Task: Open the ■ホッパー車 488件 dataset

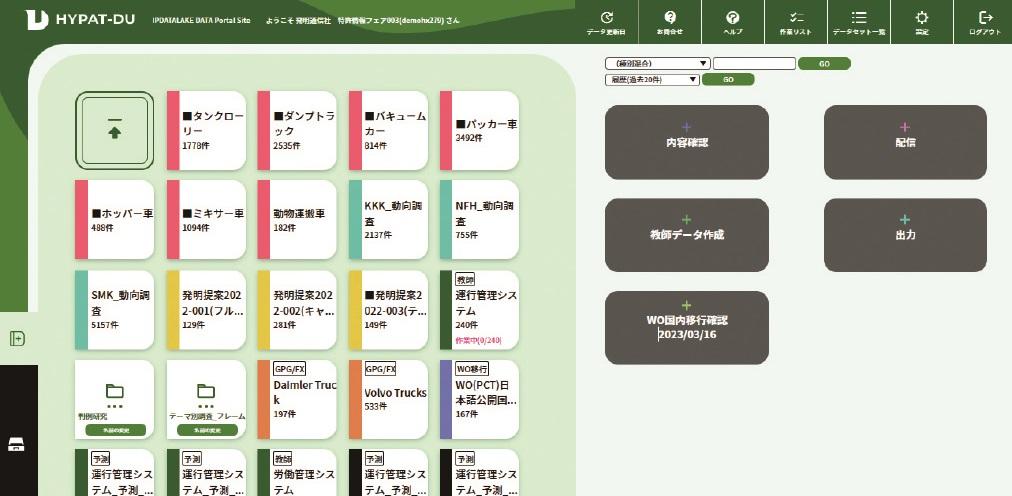Action: 115,220
